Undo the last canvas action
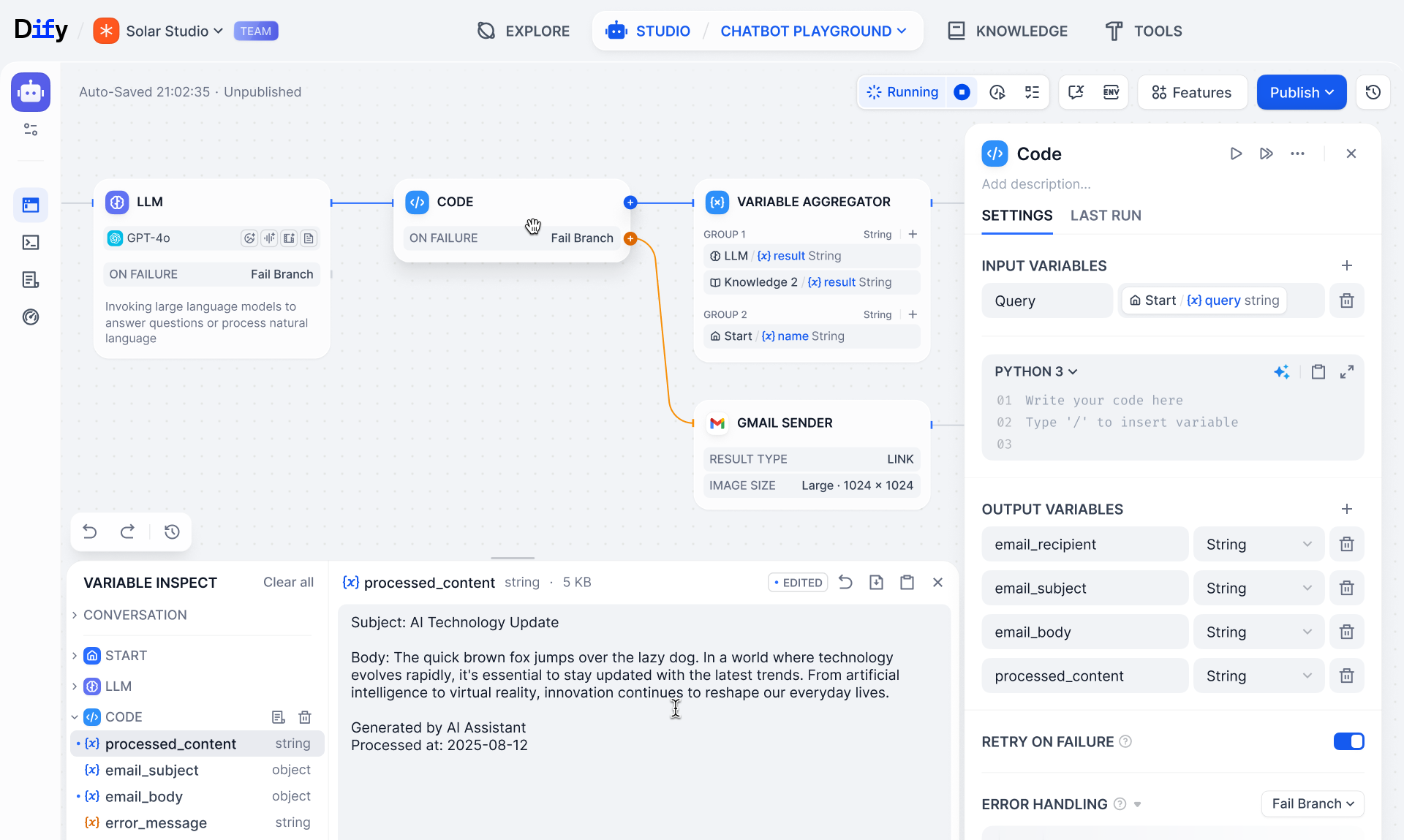This screenshot has width=1404, height=840. [90, 531]
